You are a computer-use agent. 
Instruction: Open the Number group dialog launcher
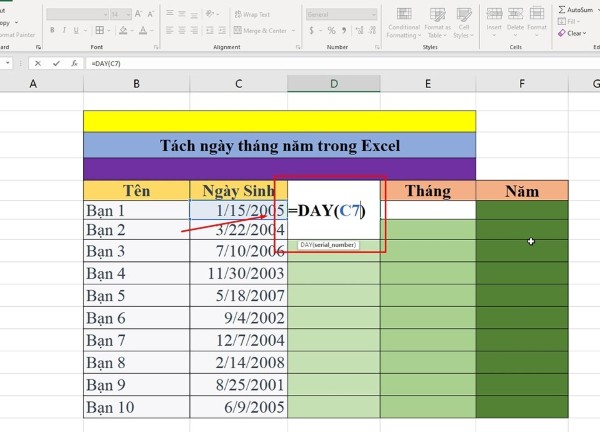(x=377, y=47)
